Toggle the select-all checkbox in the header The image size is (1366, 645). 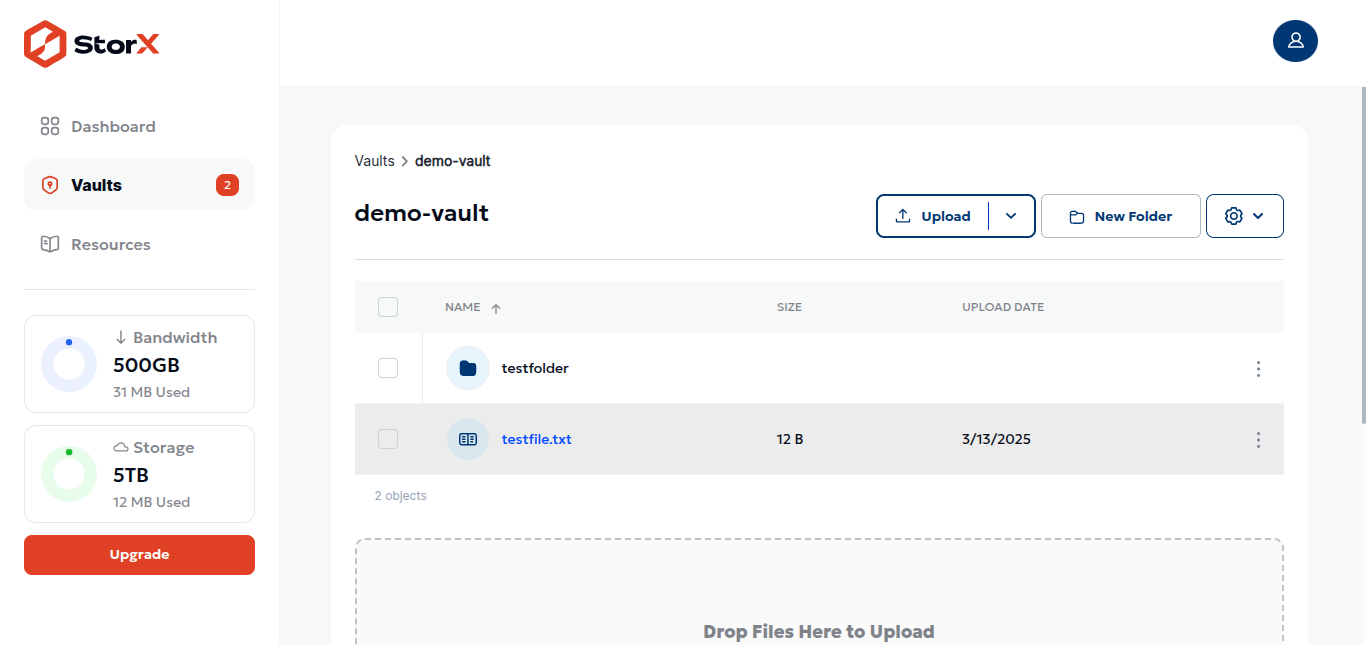pos(388,307)
